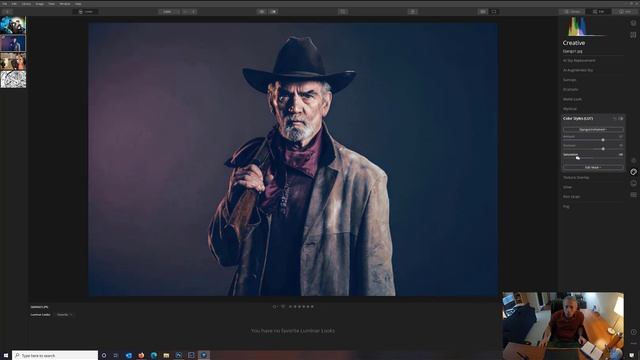Adjust the LUT Saturation slider
The image size is (640, 360).
[x=593, y=158]
